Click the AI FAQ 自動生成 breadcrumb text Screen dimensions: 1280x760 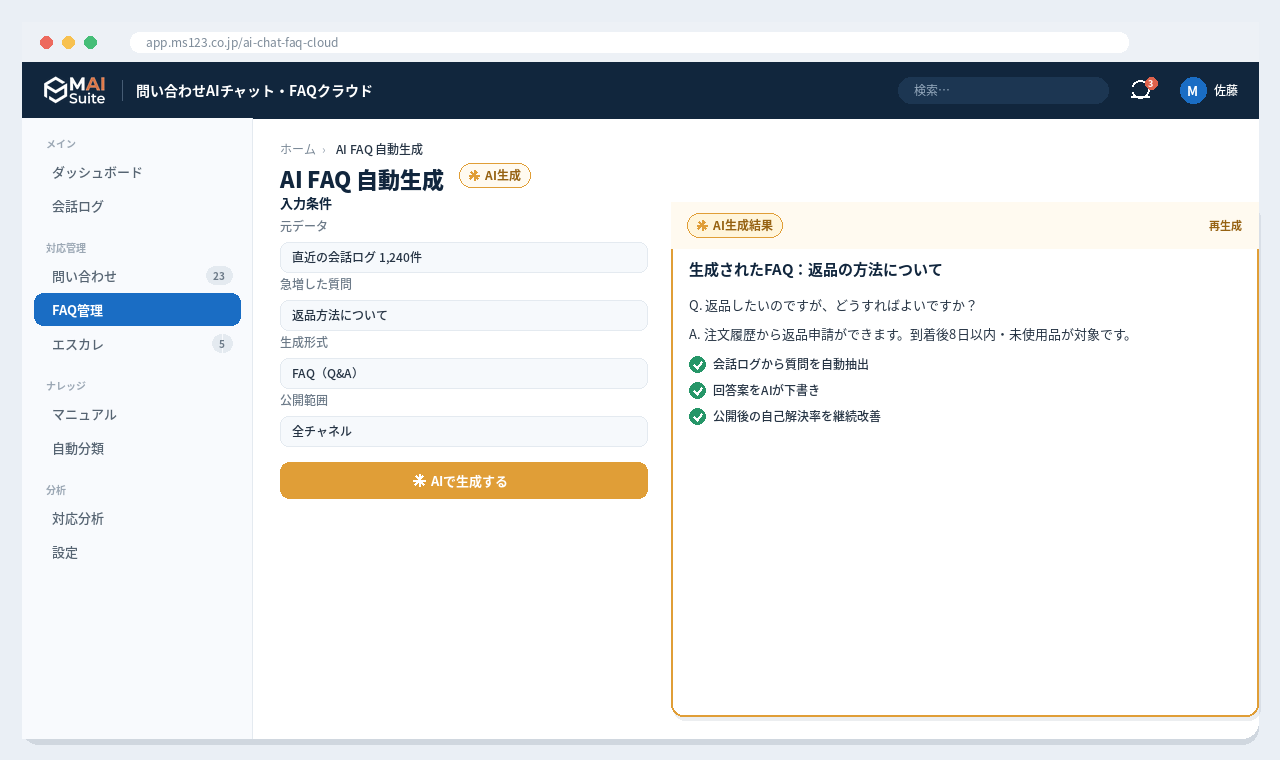pos(379,149)
